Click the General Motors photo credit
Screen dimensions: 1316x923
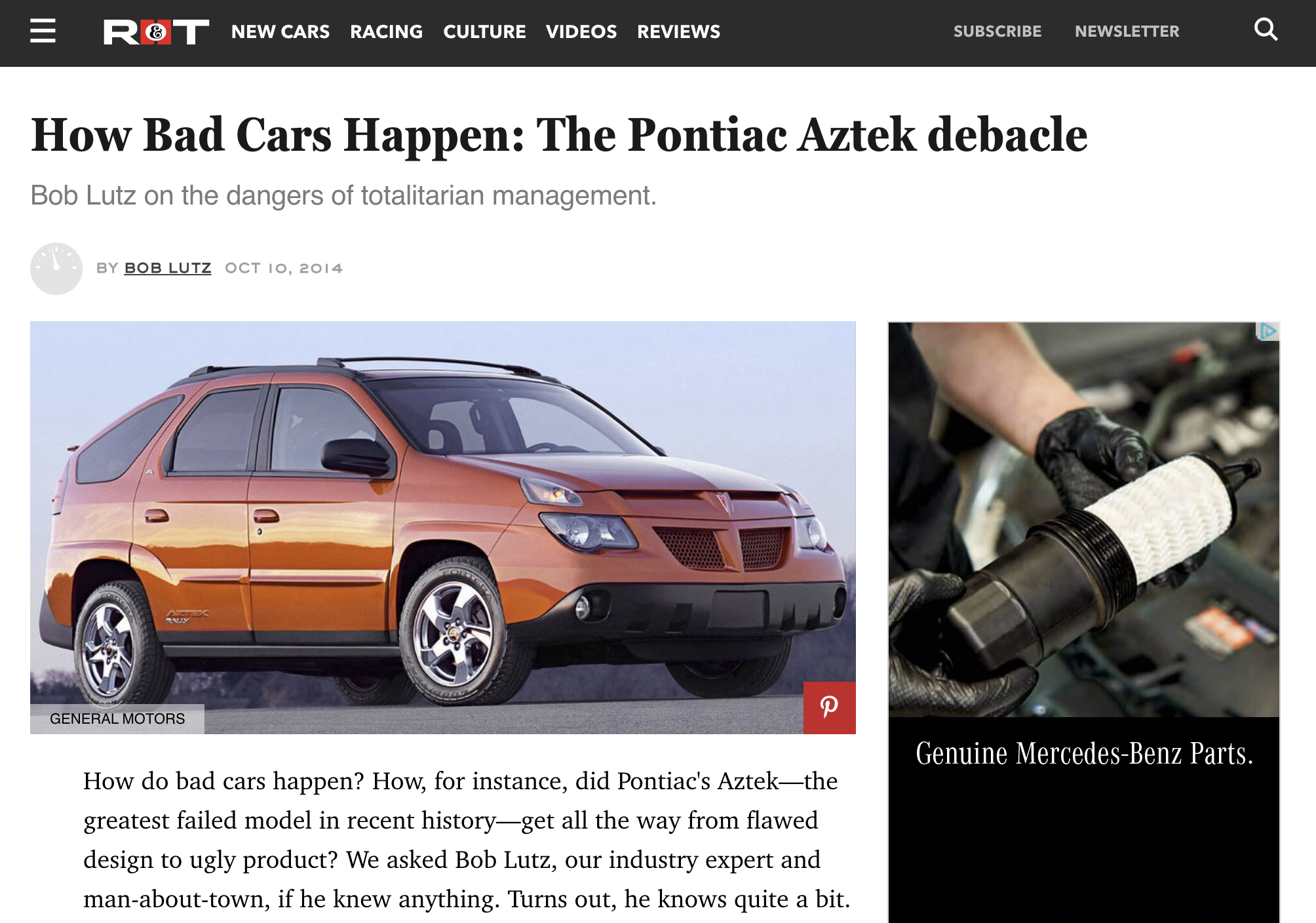coord(117,718)
